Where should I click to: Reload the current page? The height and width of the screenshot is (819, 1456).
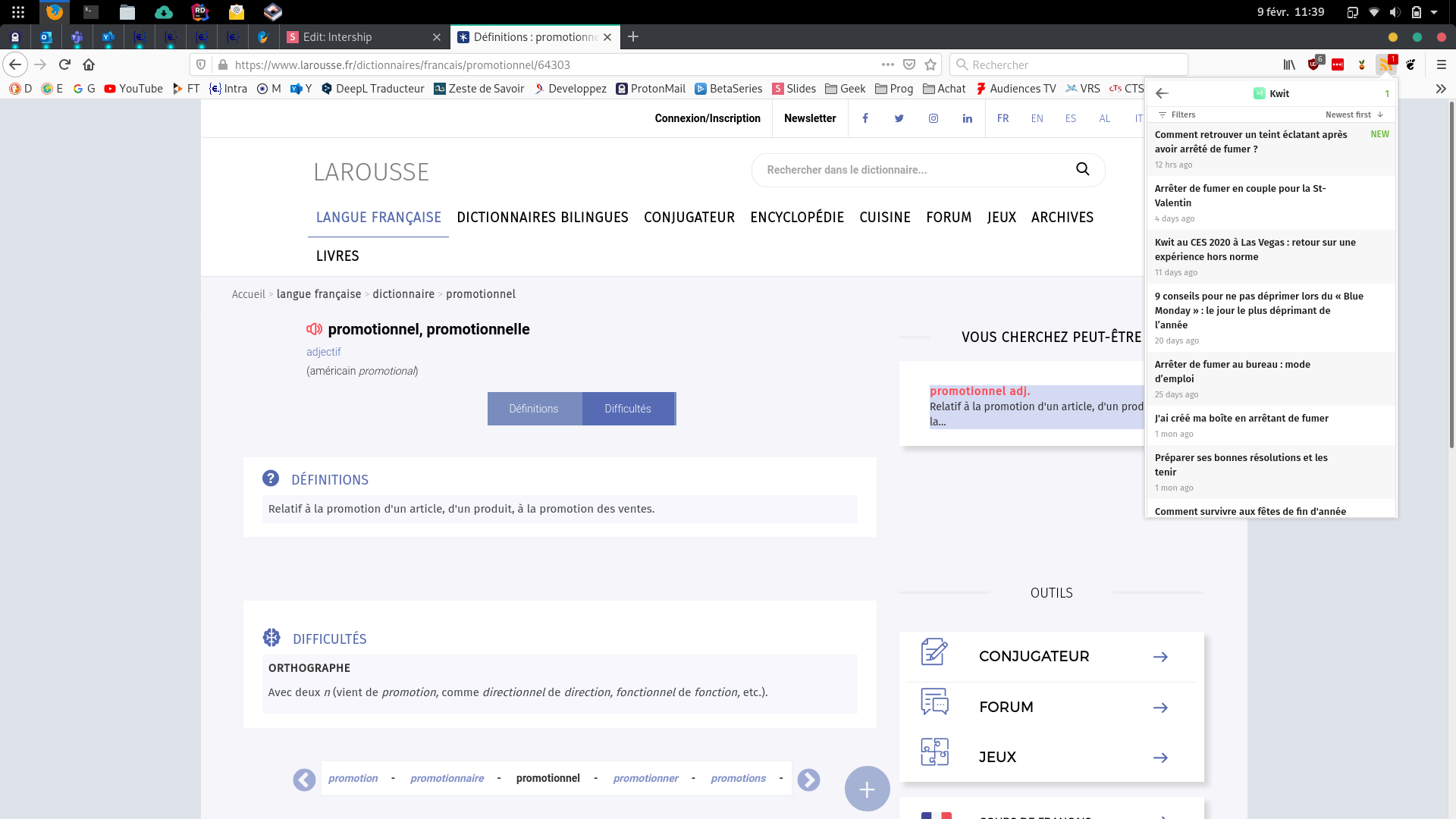[x=64, y=64]
